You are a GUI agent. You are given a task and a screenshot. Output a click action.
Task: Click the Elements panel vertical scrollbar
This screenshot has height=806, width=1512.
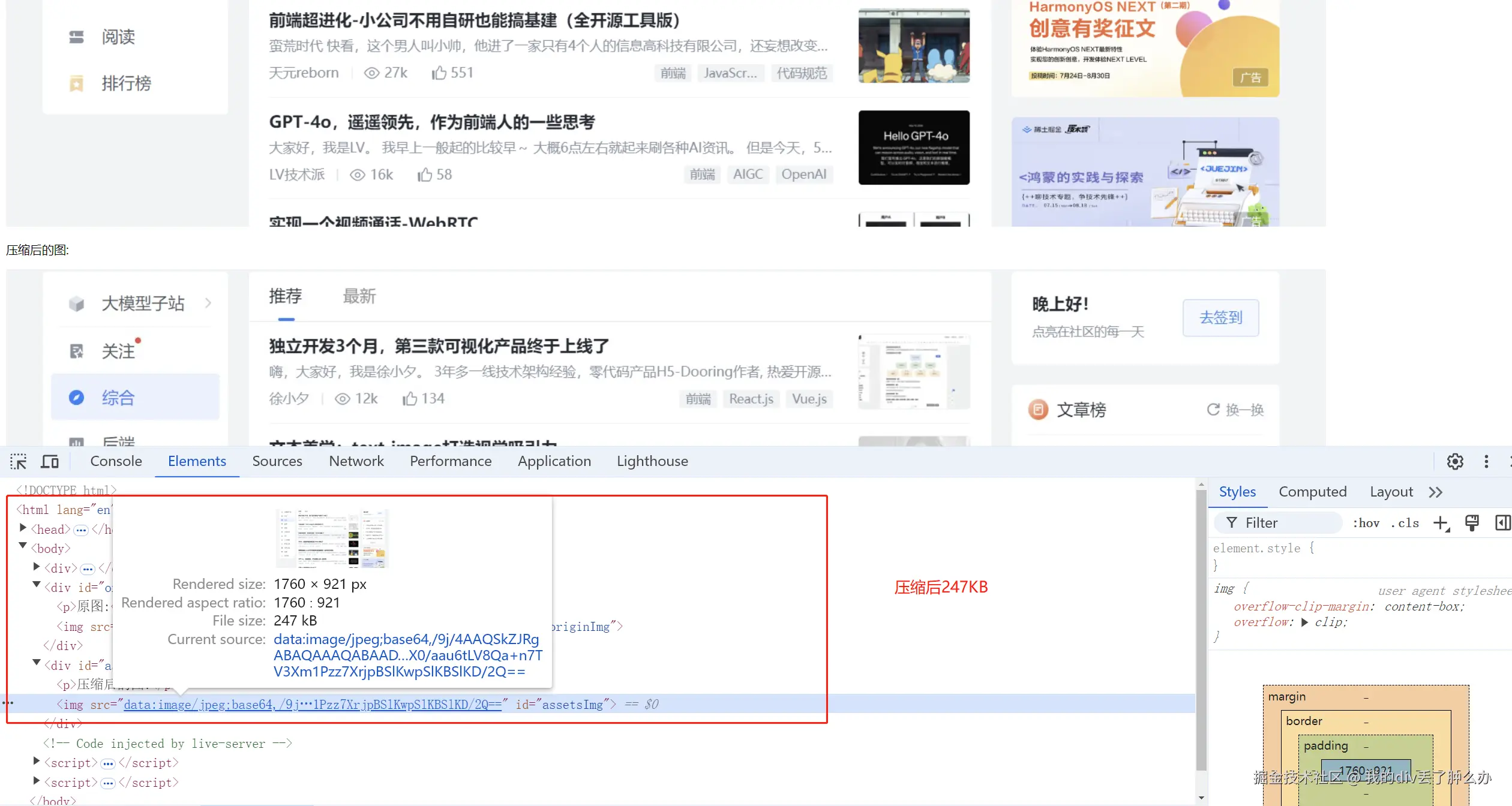pos(1201,630)
